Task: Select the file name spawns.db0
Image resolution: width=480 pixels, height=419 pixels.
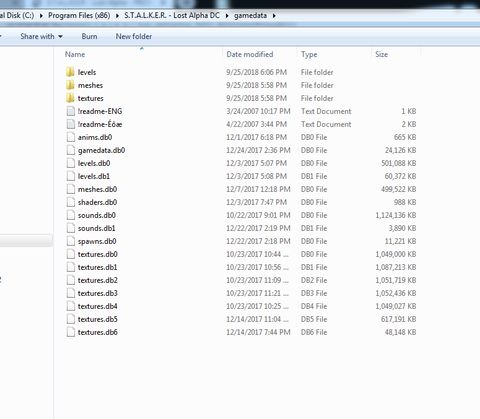Action: coord(97,241)
